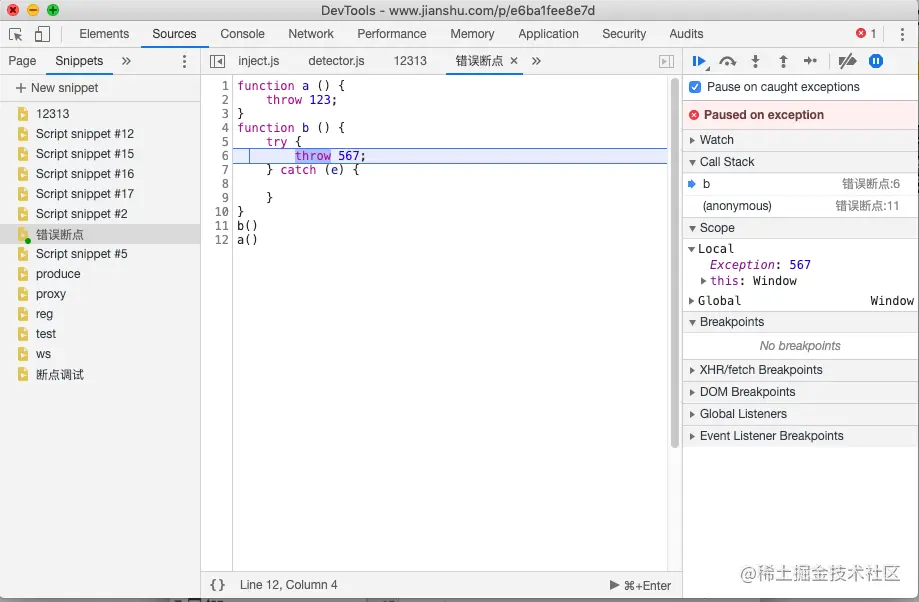The image size is (919, 602).
Task: Open the produce snippet
Action: (x=100, y=274)
